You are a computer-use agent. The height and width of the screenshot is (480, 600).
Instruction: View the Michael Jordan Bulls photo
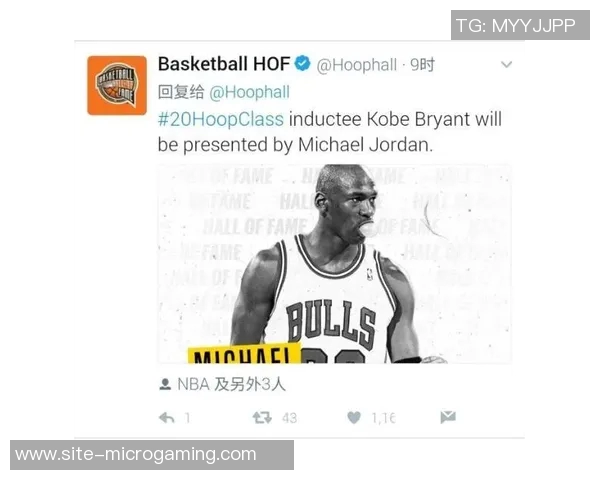(335, 264)
